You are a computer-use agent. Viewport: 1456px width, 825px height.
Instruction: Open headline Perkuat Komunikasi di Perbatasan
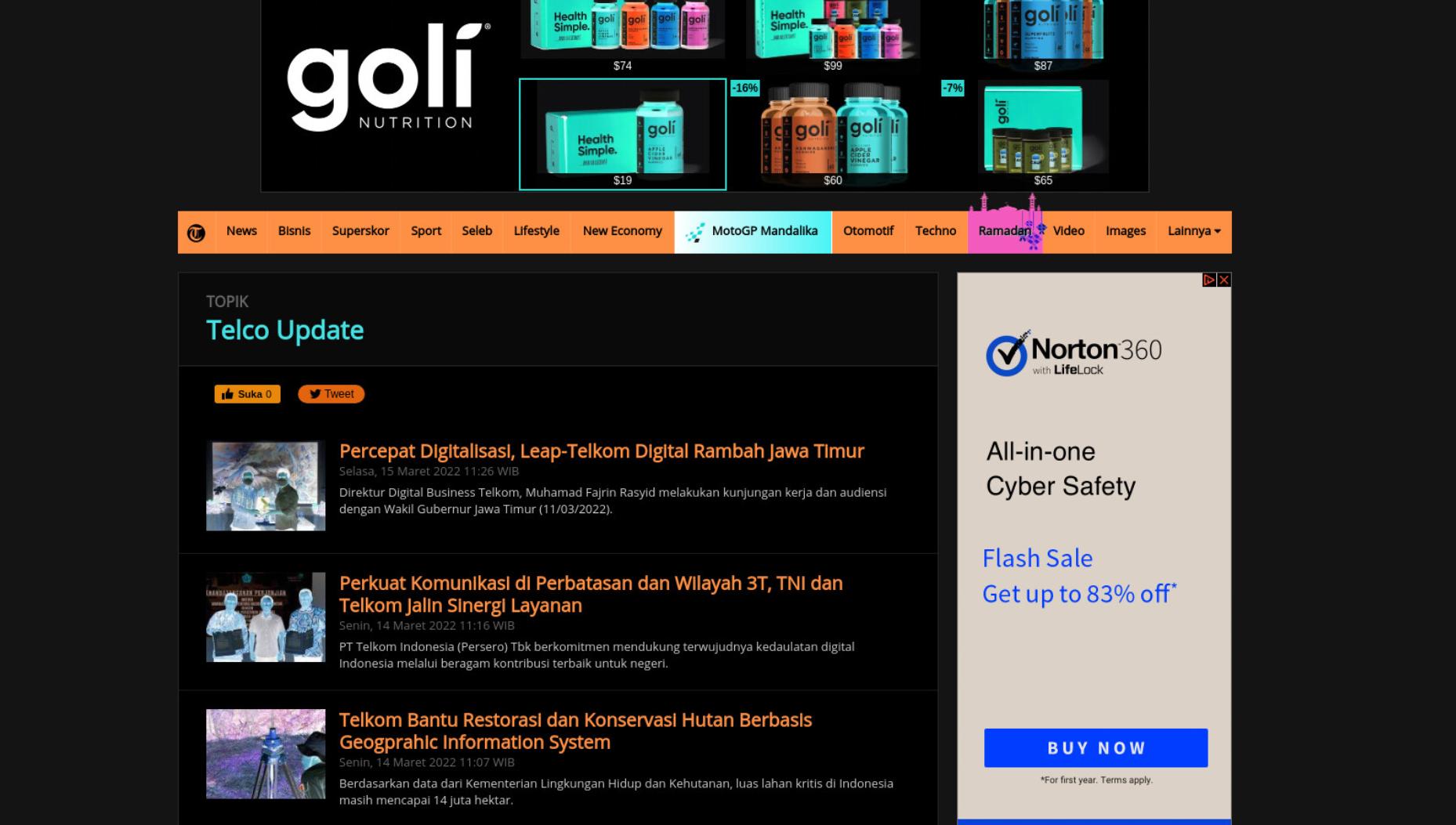591,594
